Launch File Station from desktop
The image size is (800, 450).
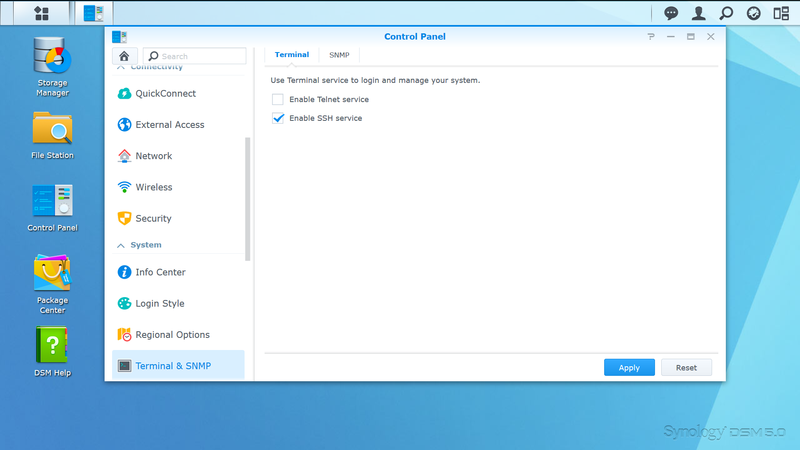pyautogui.click(x=52, y=135)
